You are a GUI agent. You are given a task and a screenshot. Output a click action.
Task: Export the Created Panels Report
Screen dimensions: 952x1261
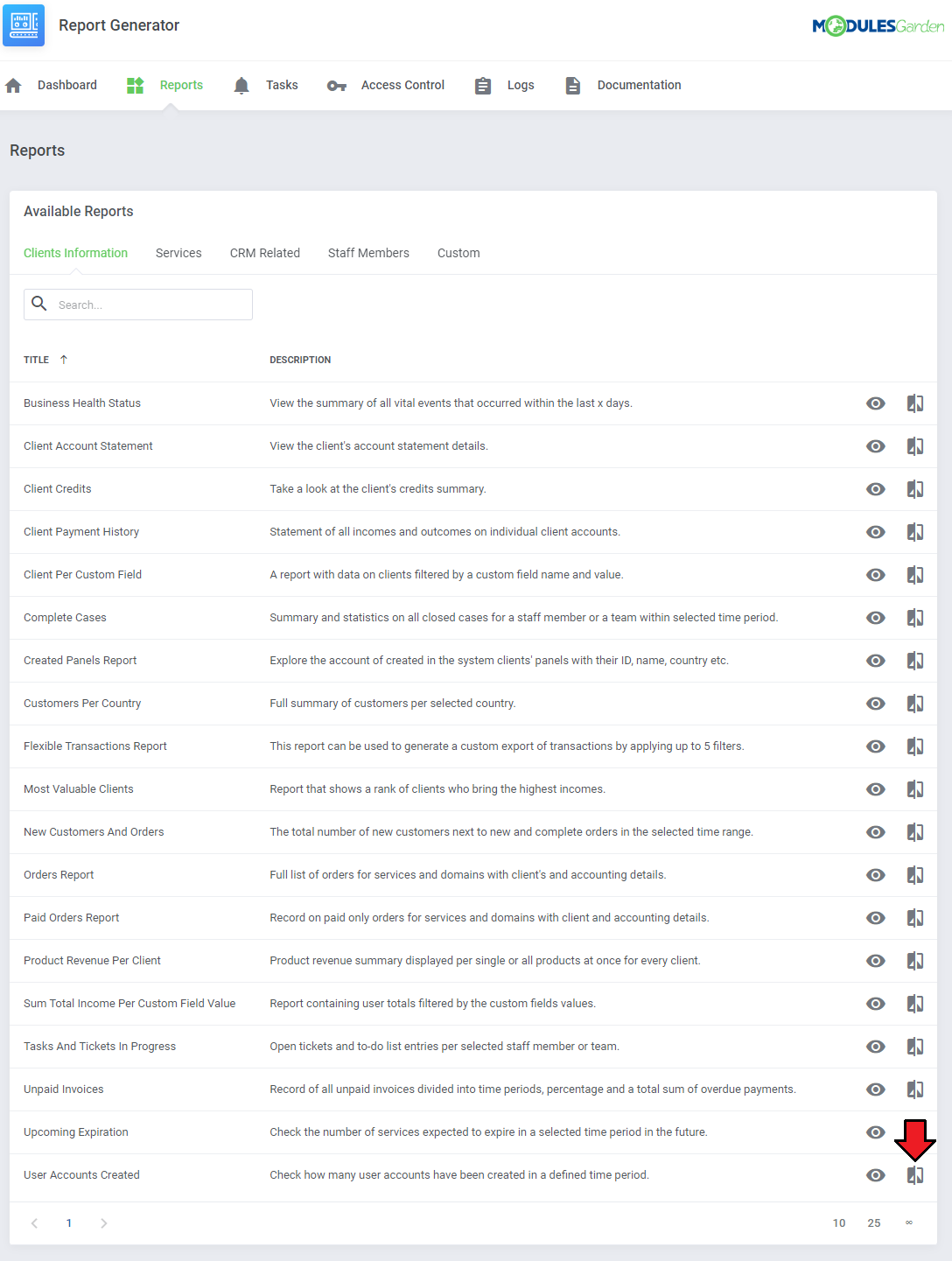pos(915,661)
